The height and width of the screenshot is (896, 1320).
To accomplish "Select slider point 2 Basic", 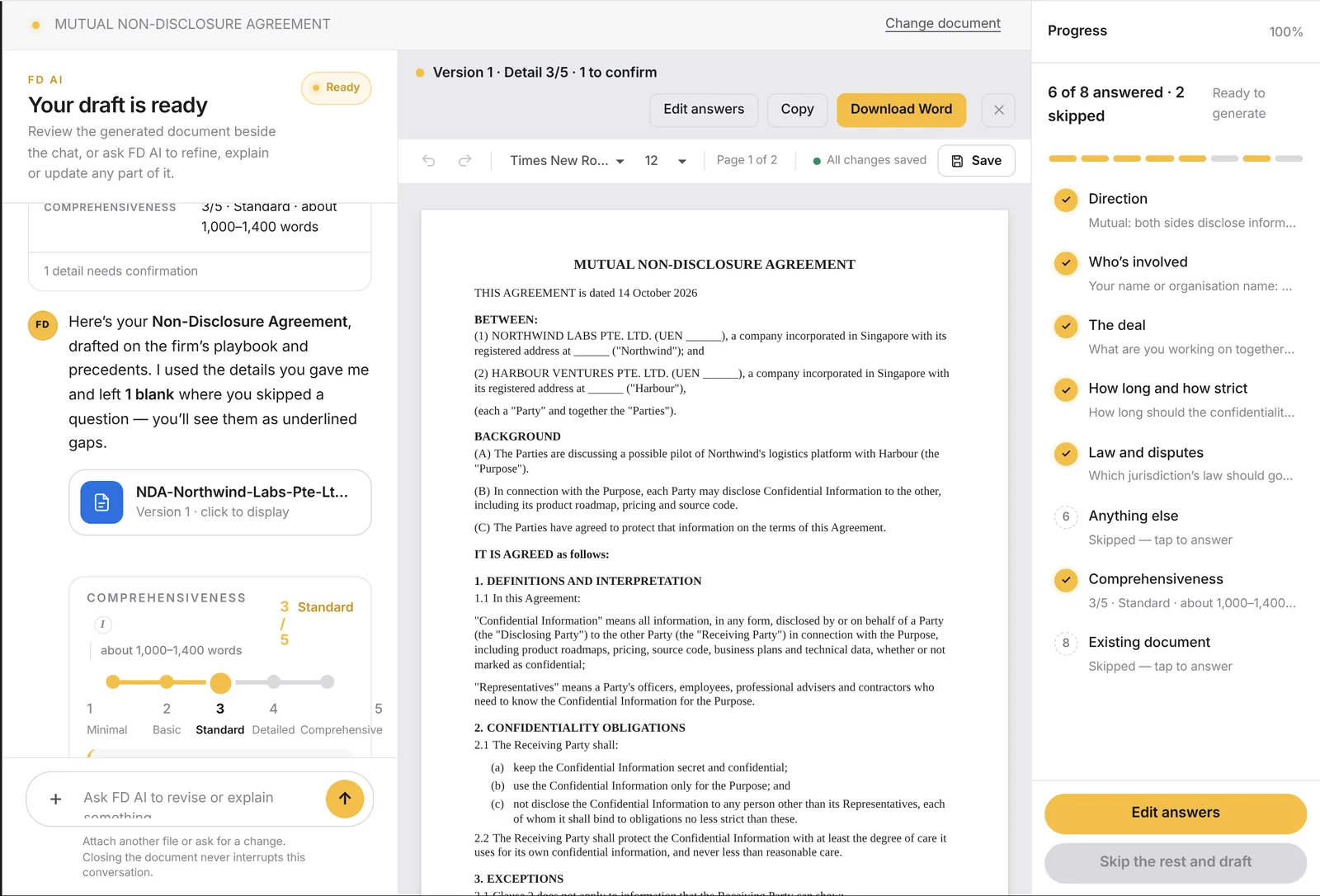I will [167, 682].
